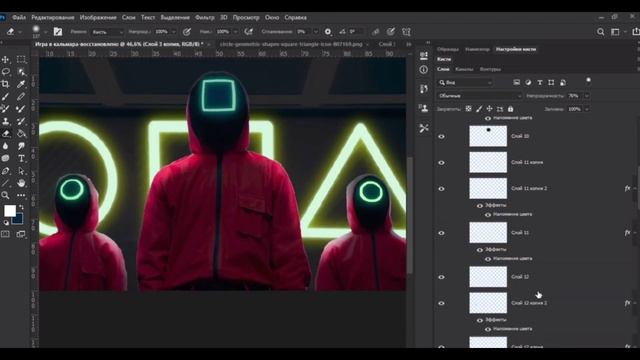This screenshot has width=640, height=360.
Task: Lock layer position icon in Layers panel
Action: coord(489,109)
